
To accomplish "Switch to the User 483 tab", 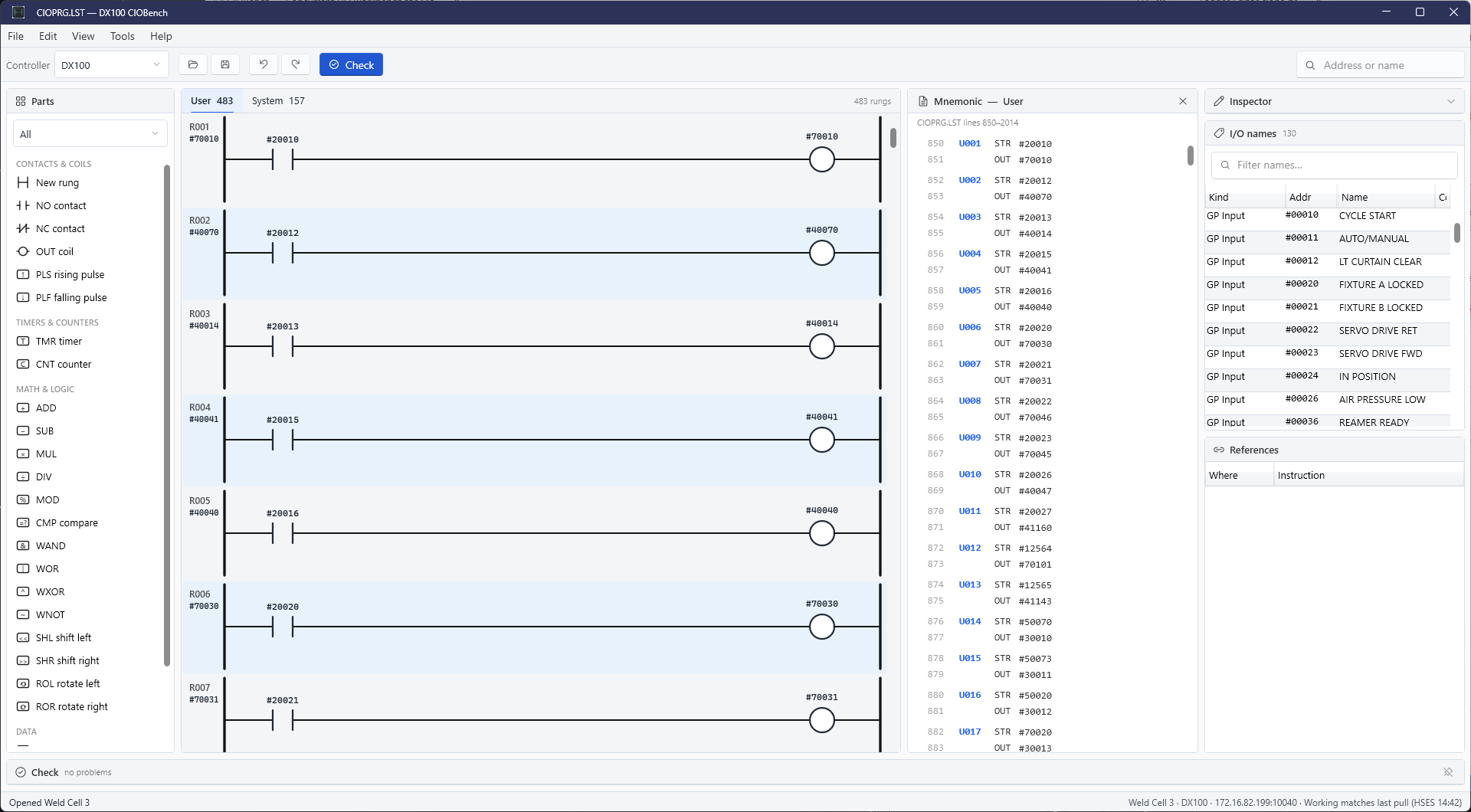I will 211,101.
